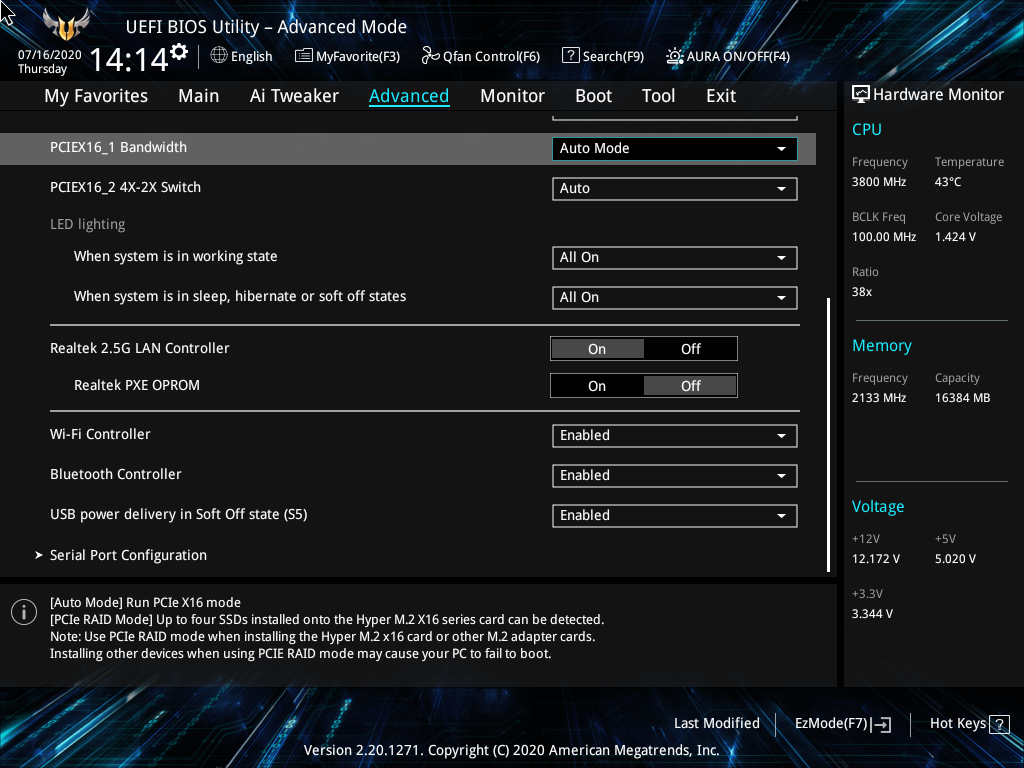Click the 3800 MHz CPU frequency value
This screenshot has width=1024, height=768.
[x=878, y=182]
